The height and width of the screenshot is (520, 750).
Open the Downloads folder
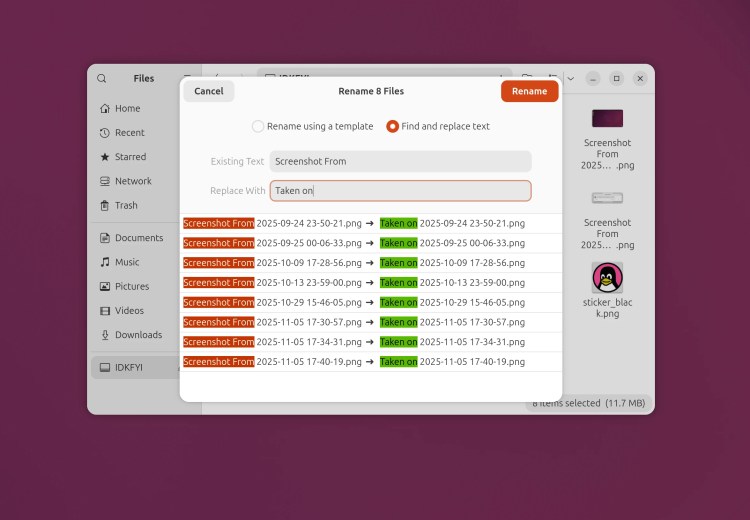138,335
